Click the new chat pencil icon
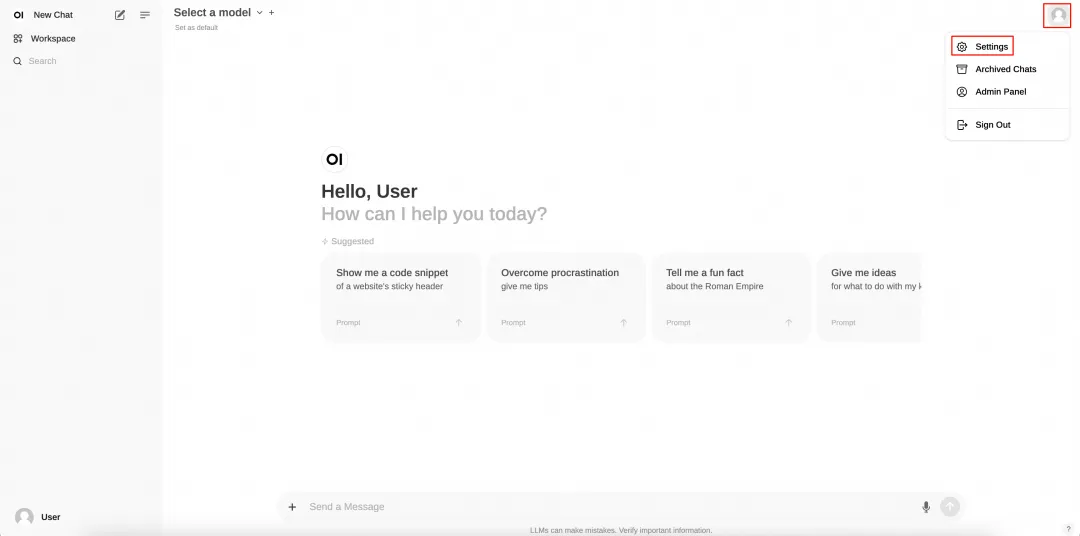Screen dimensions: 1080x536 coord(120,15)
